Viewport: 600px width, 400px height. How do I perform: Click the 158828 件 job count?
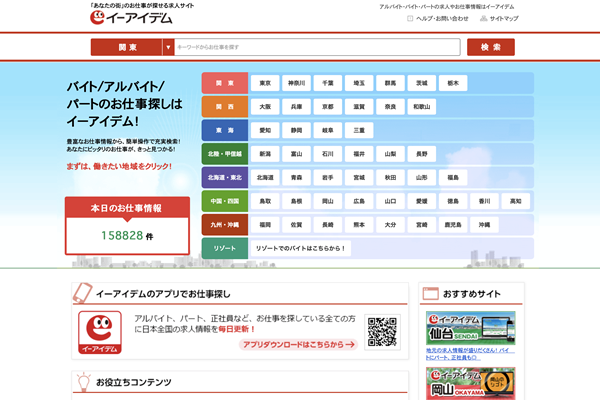tap(127, 236)
